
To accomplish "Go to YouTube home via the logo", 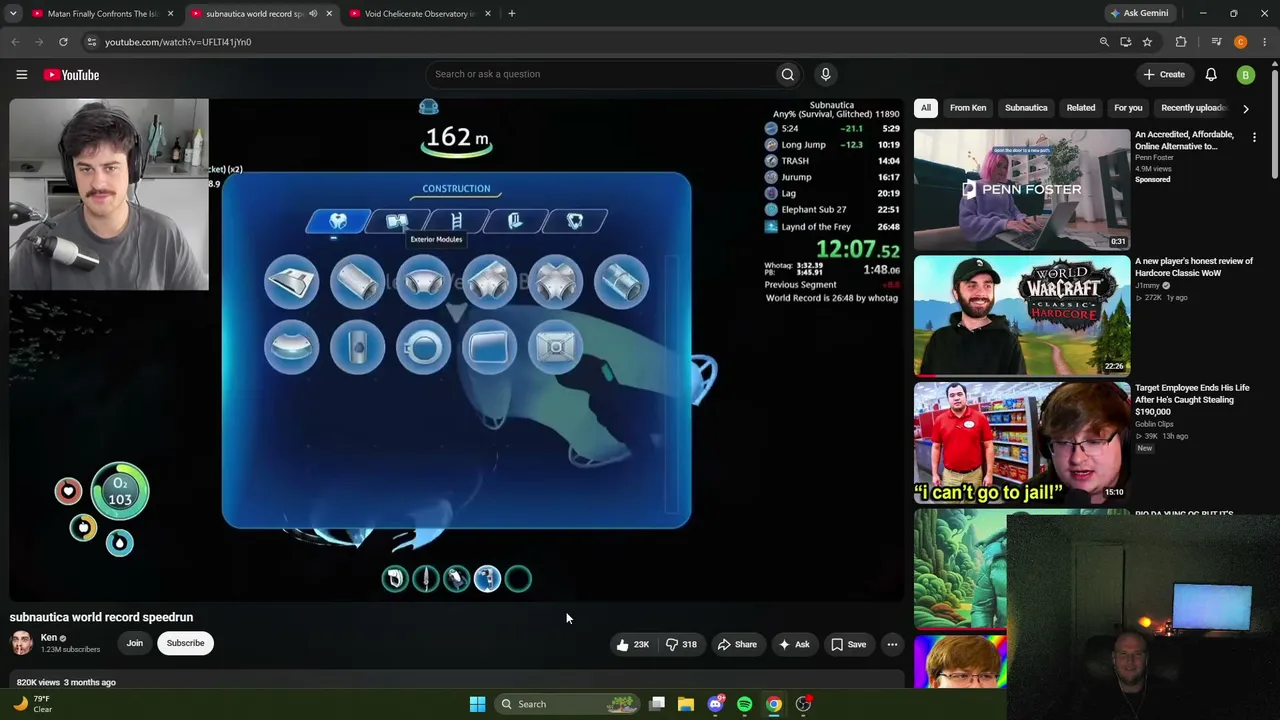I will click(x=71, y=75).
